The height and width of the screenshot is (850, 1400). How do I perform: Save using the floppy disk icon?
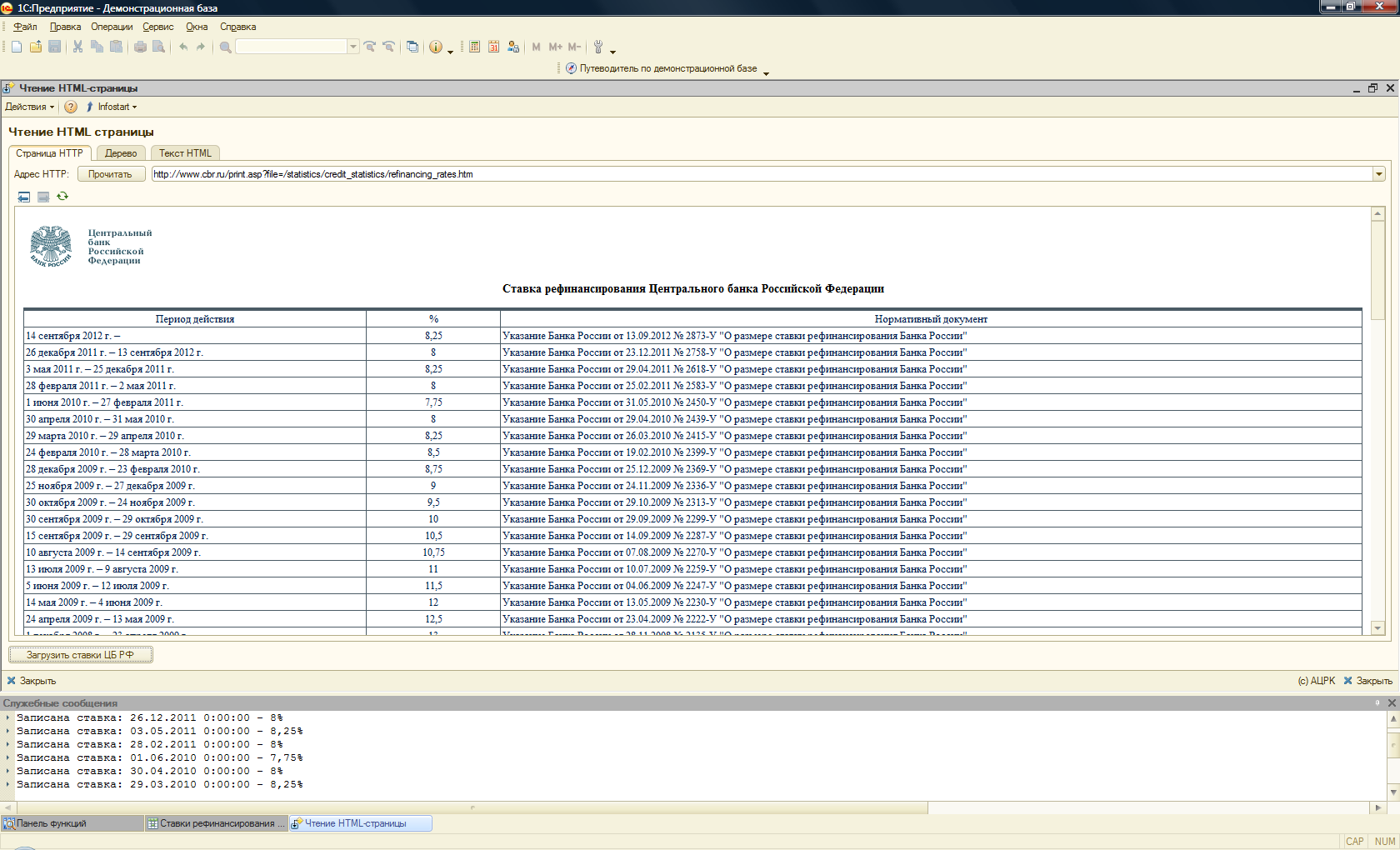[55, 47]
